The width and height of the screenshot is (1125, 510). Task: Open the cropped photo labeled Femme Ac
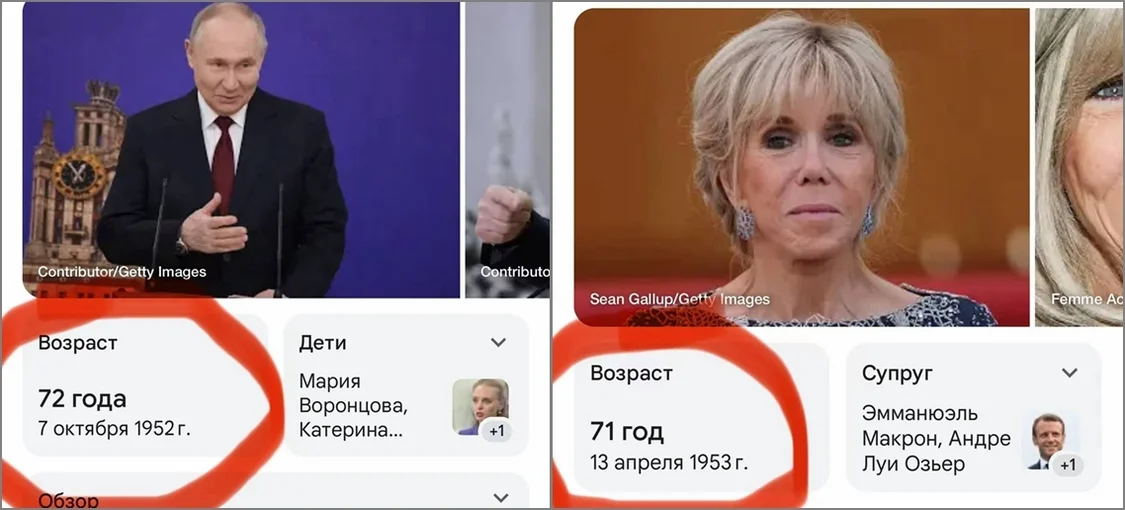(x=1080, y=167)
